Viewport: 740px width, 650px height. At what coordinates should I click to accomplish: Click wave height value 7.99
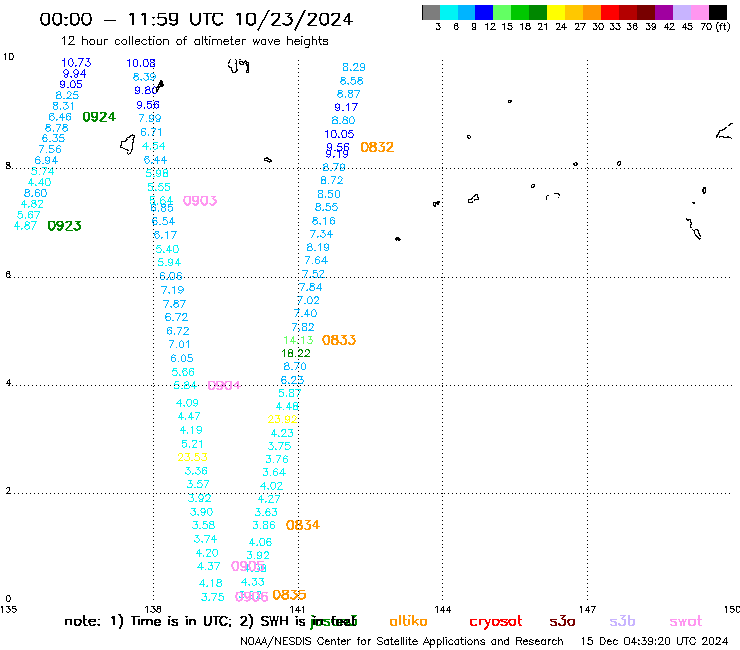coord(150,118)
